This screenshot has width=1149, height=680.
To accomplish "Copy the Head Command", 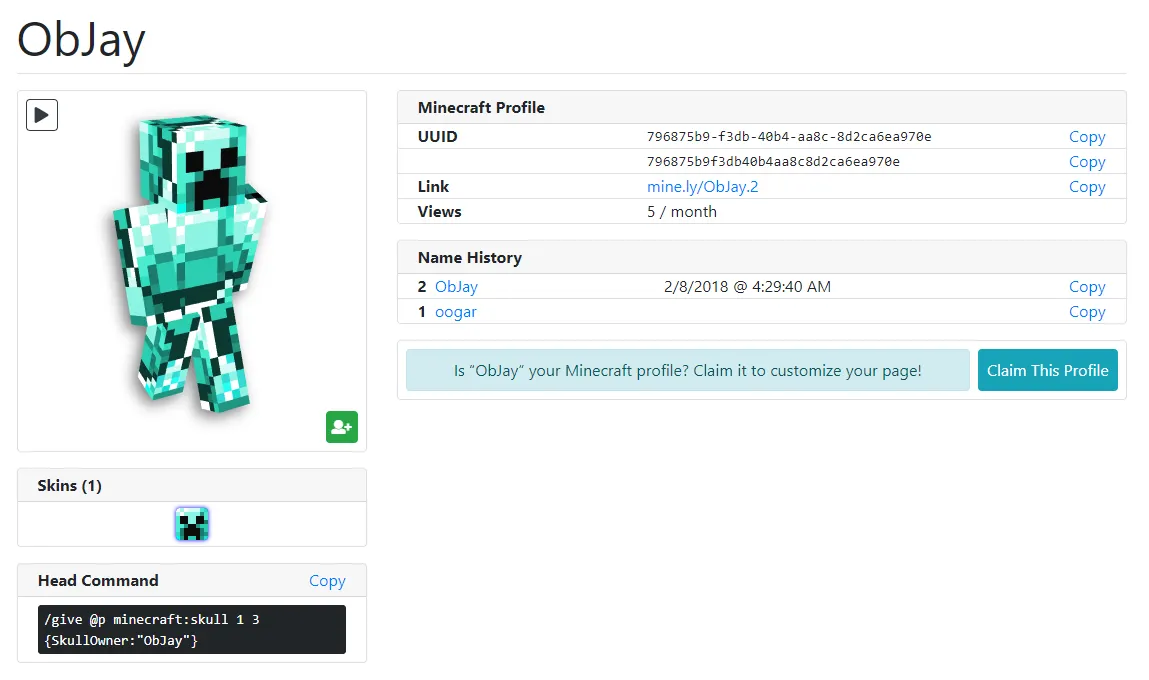I will pos(327,581).
